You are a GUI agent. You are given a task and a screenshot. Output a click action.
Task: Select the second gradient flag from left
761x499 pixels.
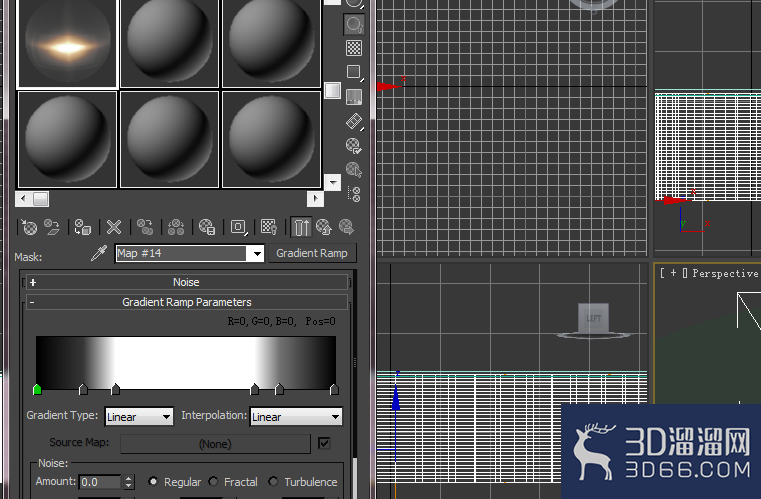83,389
